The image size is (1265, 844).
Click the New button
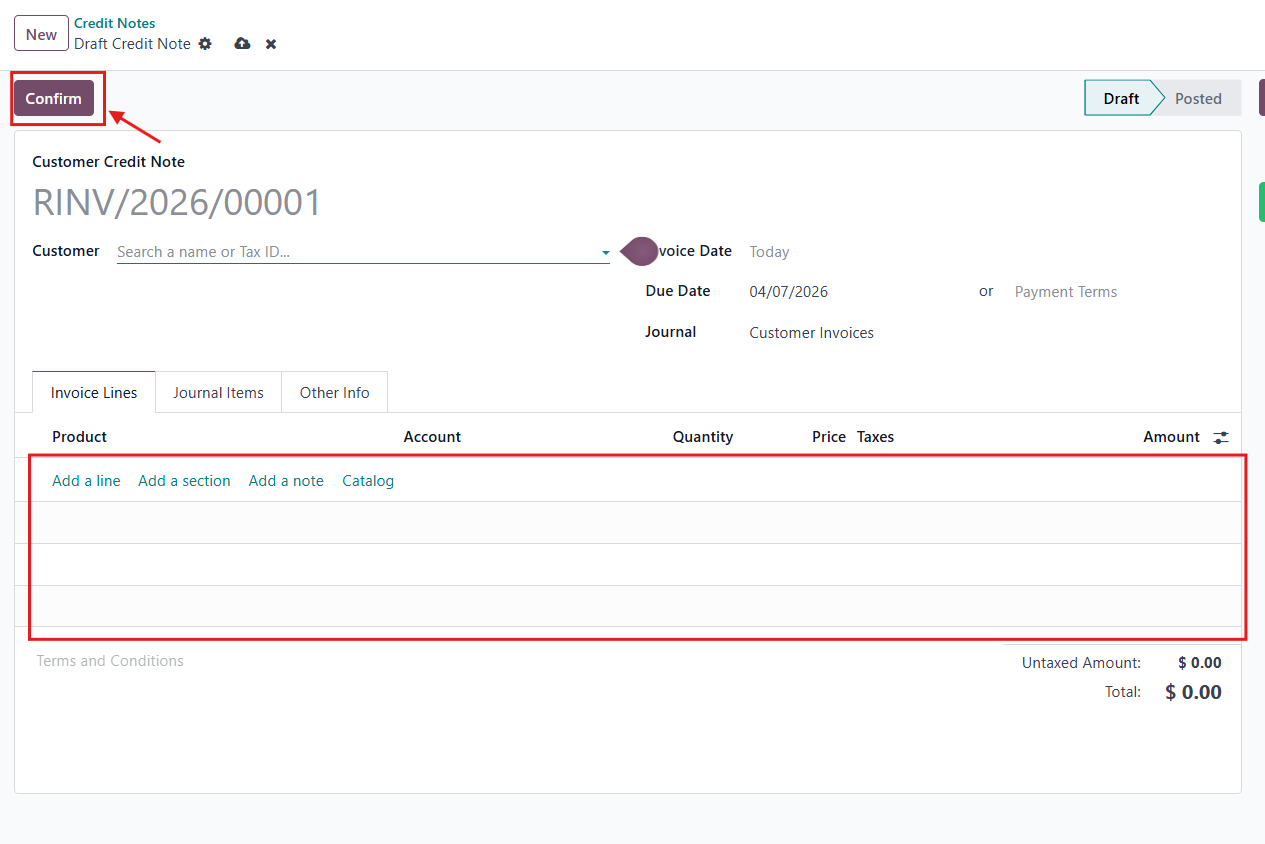[x=41, y=34]
